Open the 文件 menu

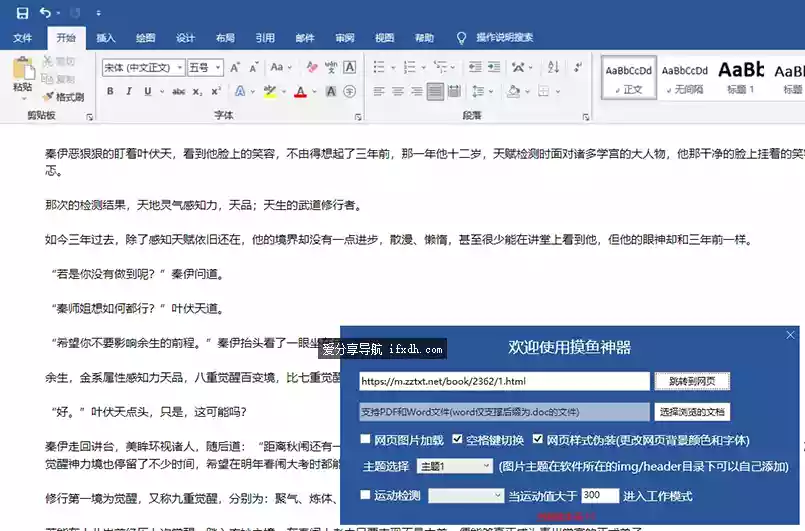(23, 37)
